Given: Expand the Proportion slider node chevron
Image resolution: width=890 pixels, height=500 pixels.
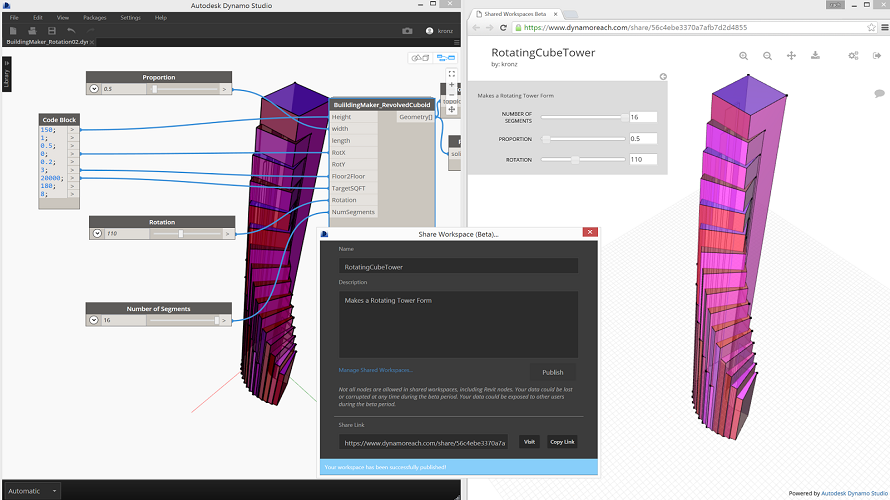Looking at the screenshot, I should point(94,89).
